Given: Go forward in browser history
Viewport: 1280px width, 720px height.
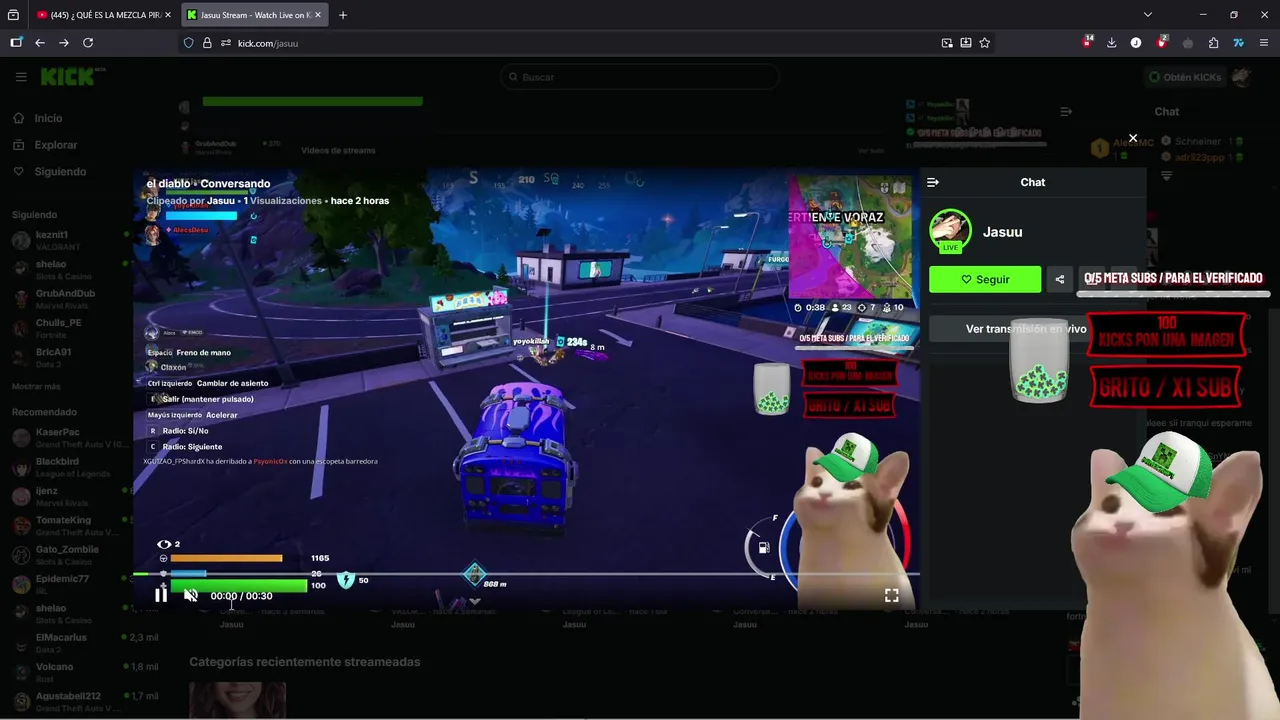Looking at the screenshot, I should [64, 43].
